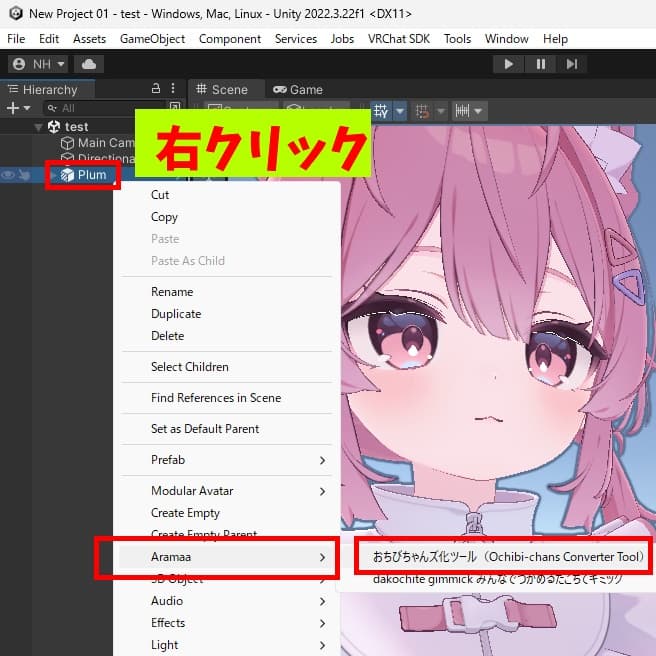Open the Jobs menu
656x656 pixels.
pos(342,39)
